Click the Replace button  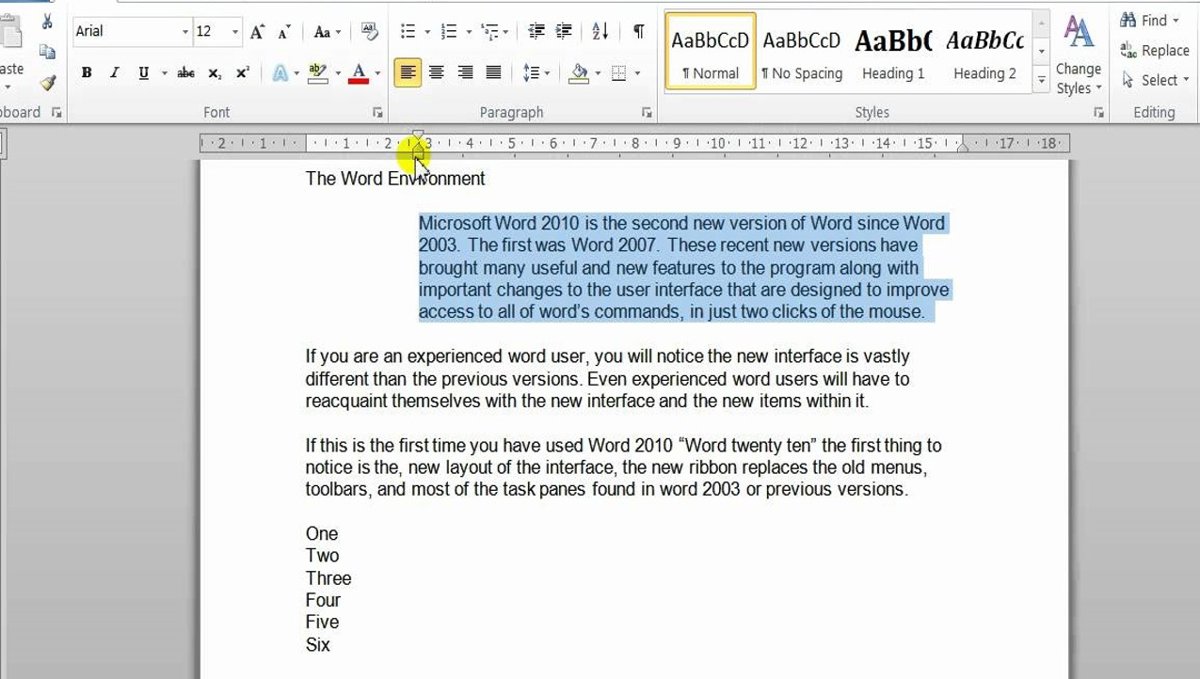tap(1155, 50)
